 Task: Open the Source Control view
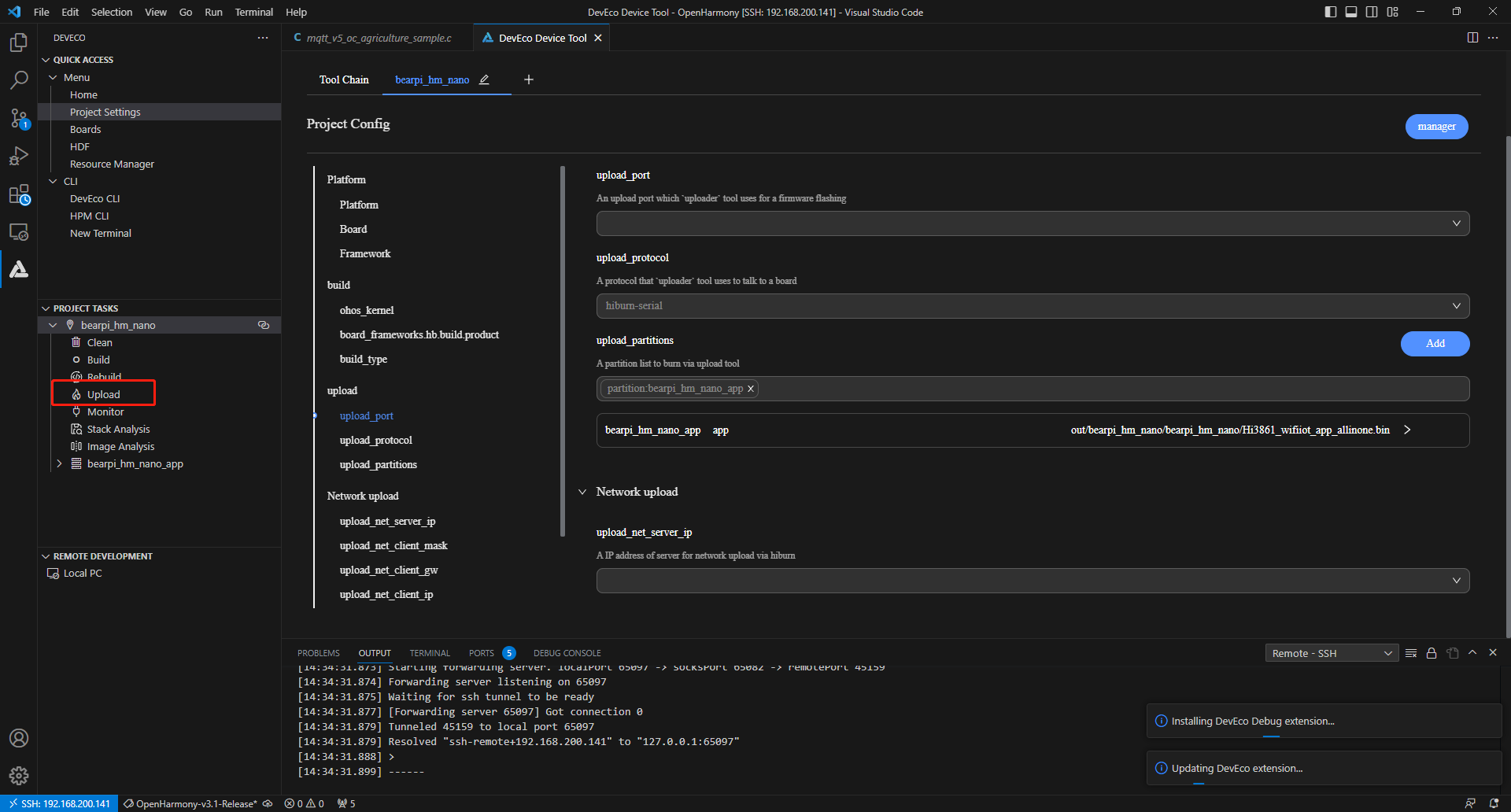(x=19, y=118)
